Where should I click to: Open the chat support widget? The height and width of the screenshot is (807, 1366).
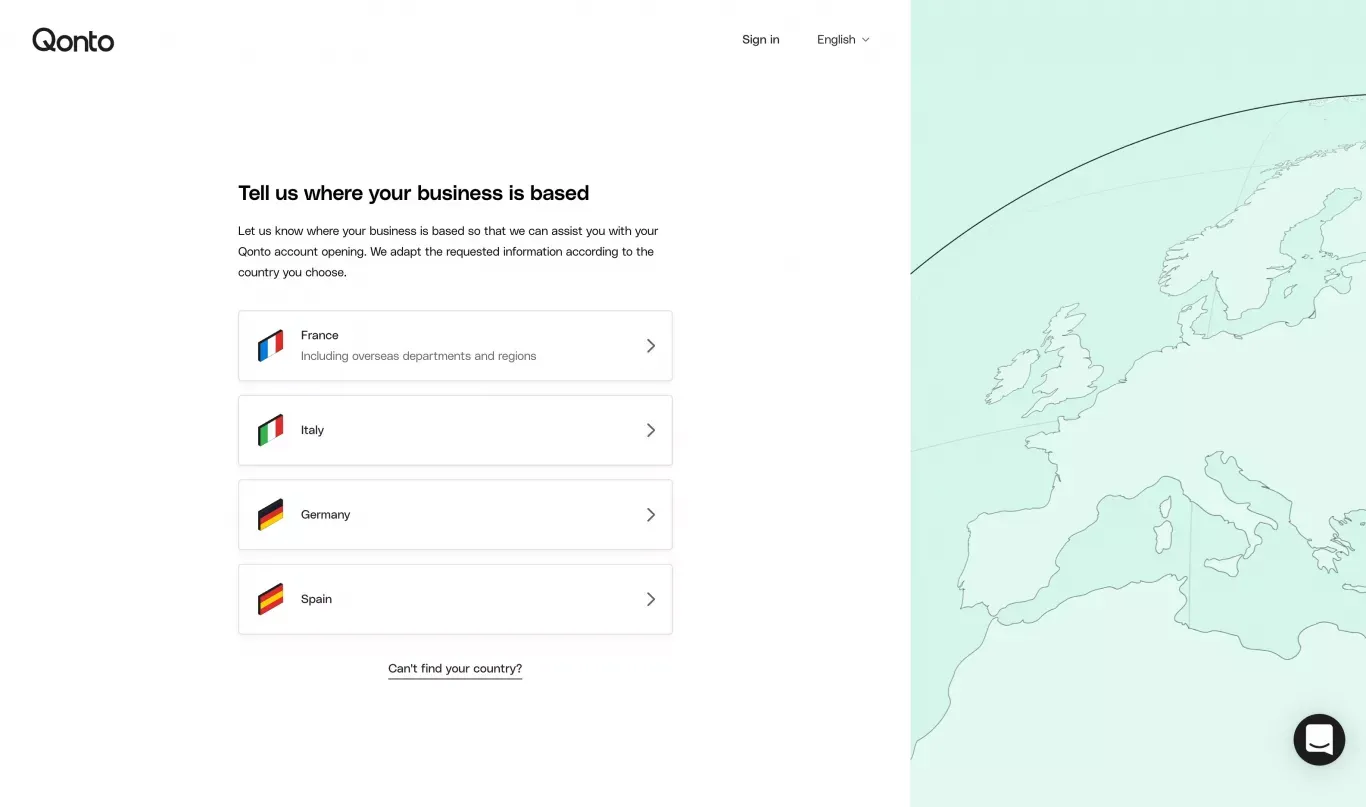(x=1319, y=740)
